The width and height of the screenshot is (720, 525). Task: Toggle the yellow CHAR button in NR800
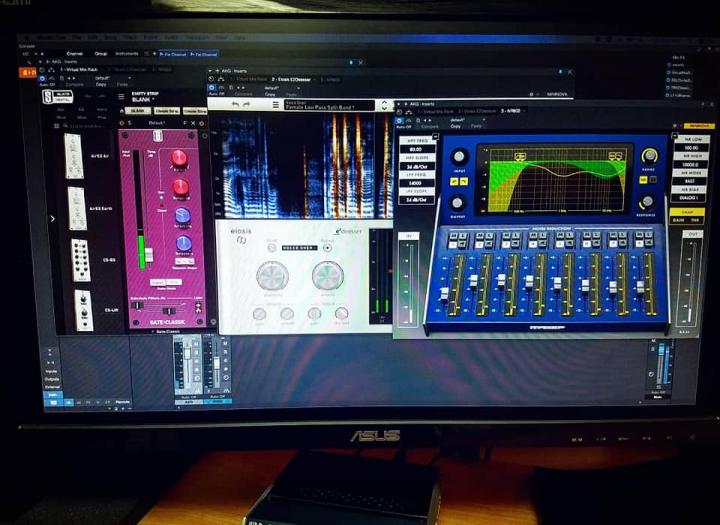[x=687, y=212]
